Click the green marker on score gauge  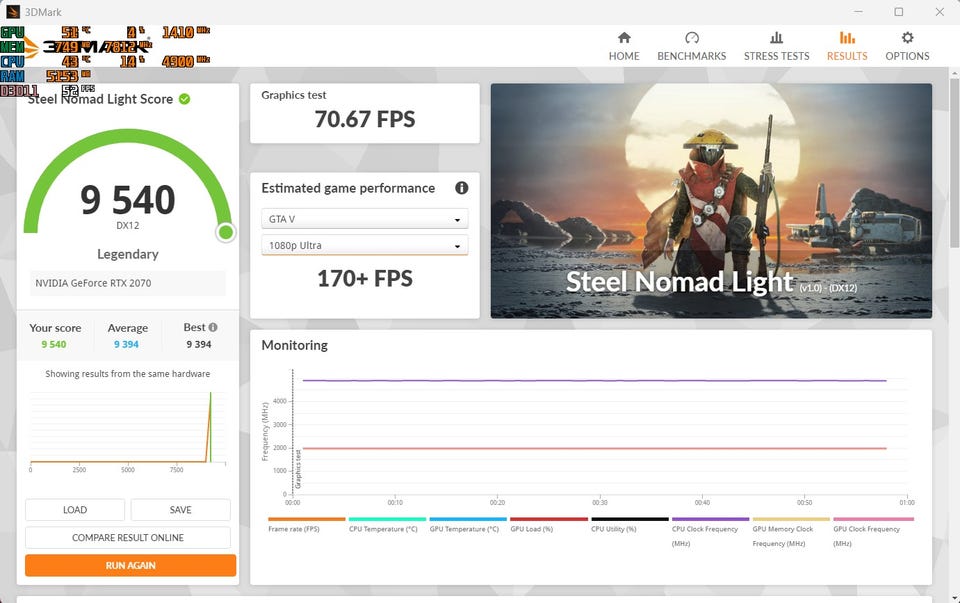(226, 232)
